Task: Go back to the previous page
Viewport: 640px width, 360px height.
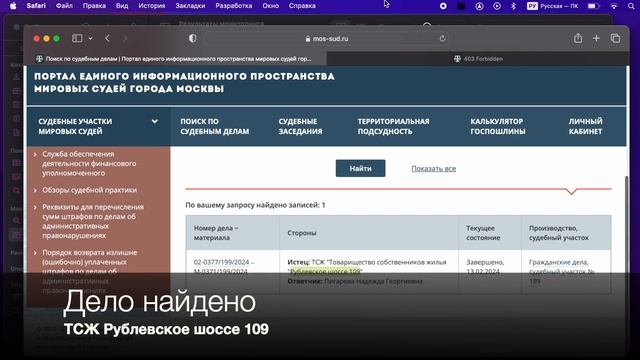Action: 107,38
